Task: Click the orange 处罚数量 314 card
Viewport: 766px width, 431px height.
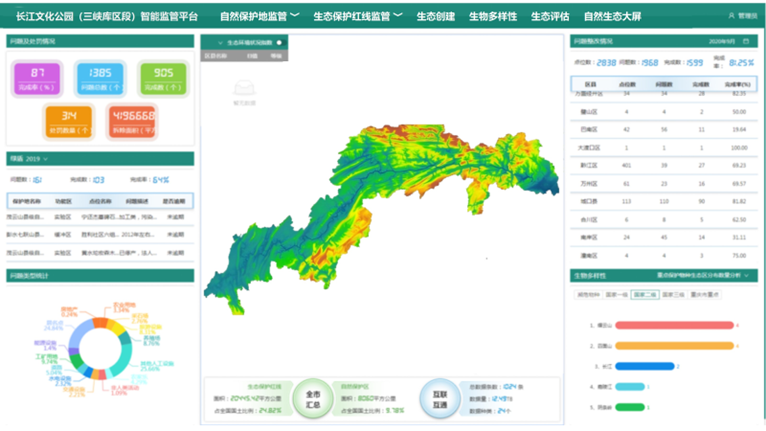Action: coord(69,123)
